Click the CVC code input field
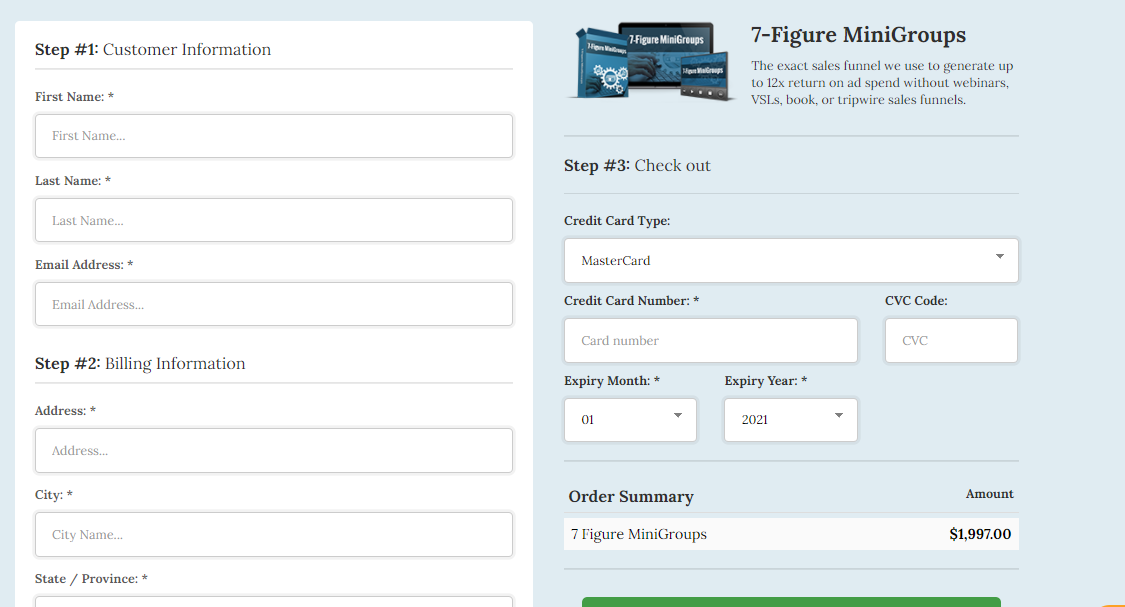Screen dimensions: 1125x607 951,341
